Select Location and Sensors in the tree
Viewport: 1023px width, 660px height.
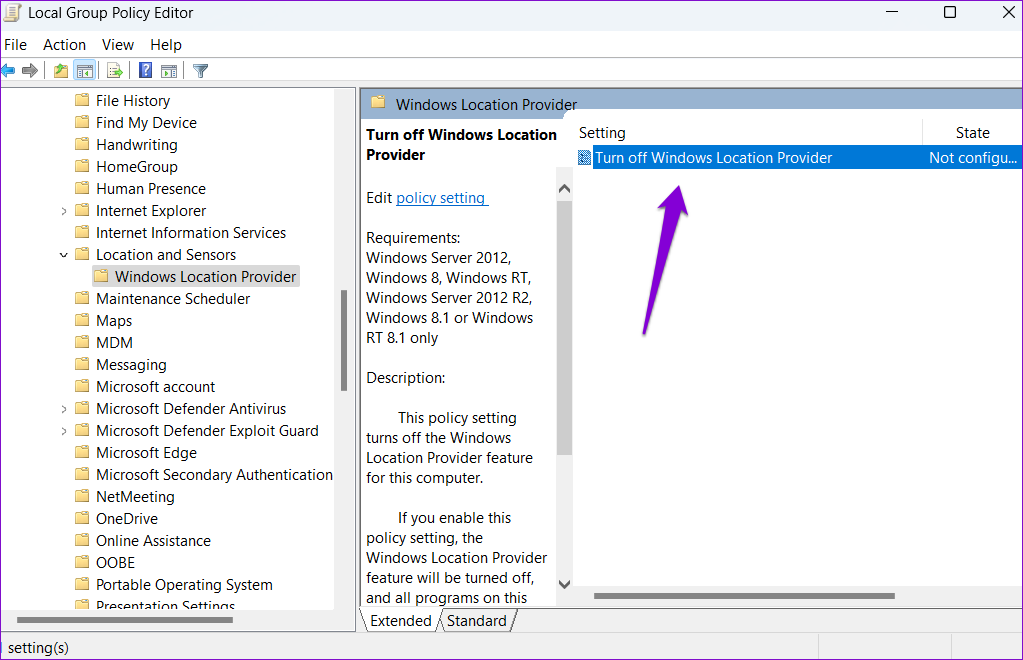click(x=166, y=255)
